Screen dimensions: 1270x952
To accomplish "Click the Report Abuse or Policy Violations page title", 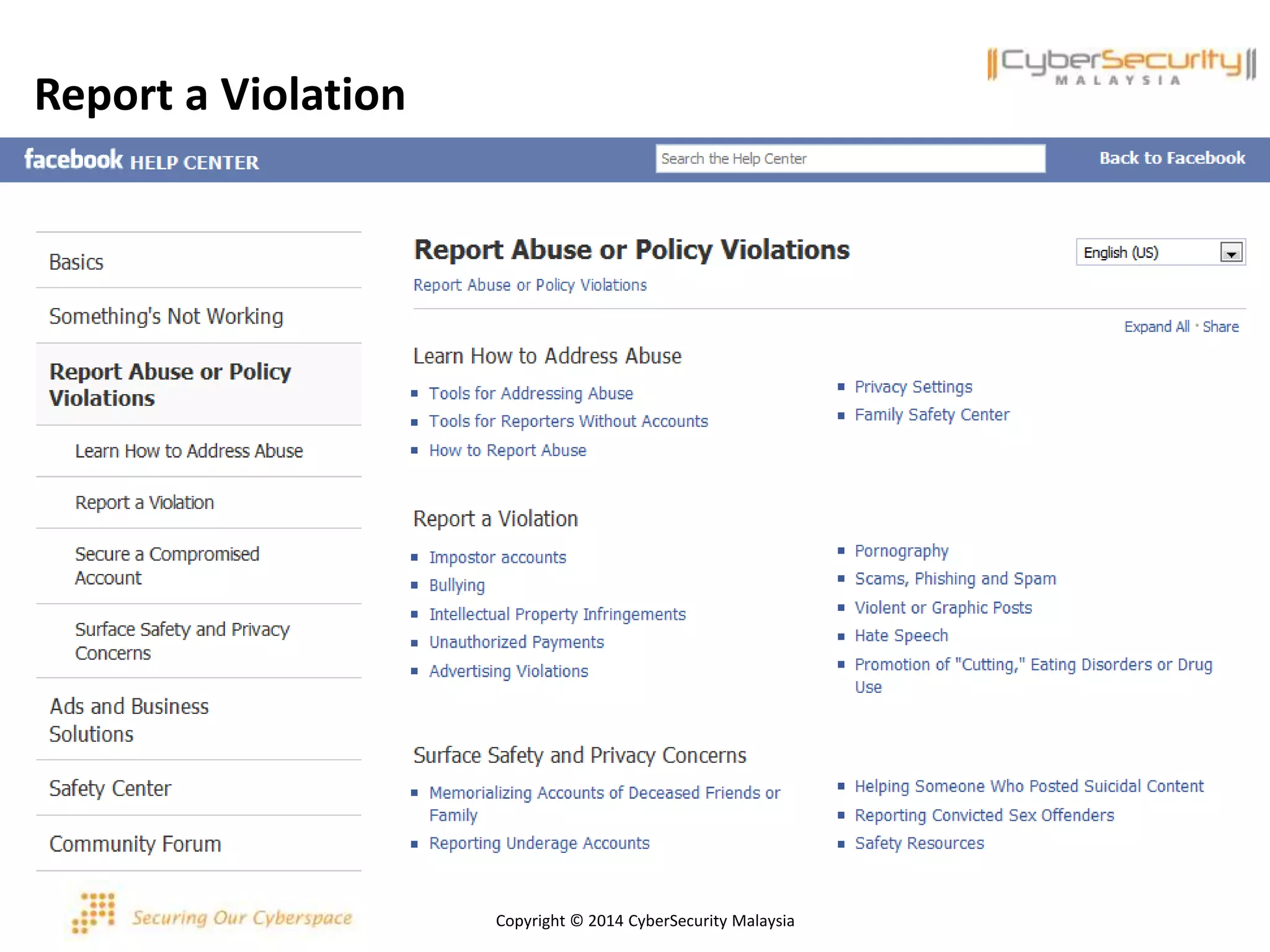I will 631,250.
